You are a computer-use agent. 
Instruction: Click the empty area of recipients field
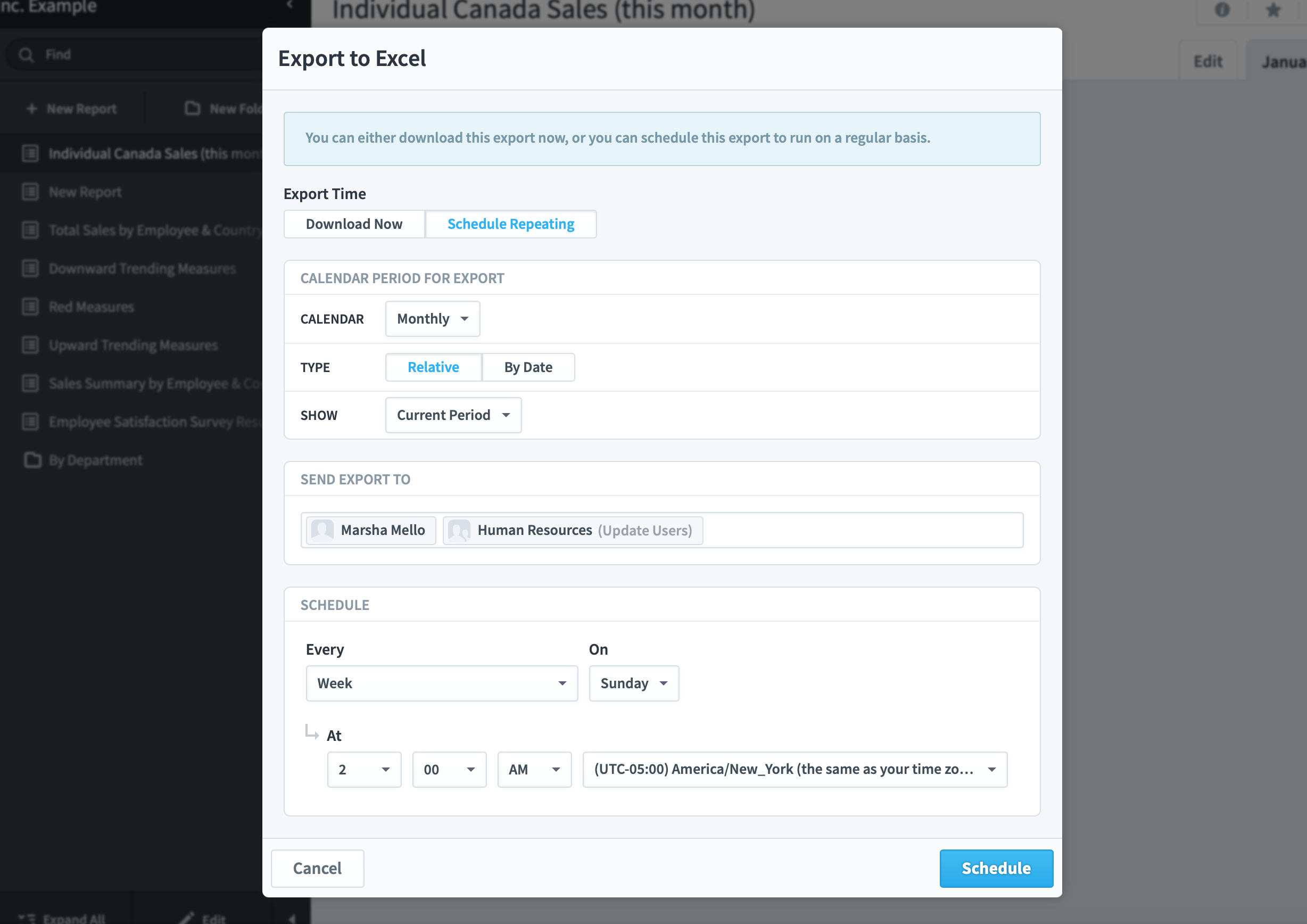[863, 530]
